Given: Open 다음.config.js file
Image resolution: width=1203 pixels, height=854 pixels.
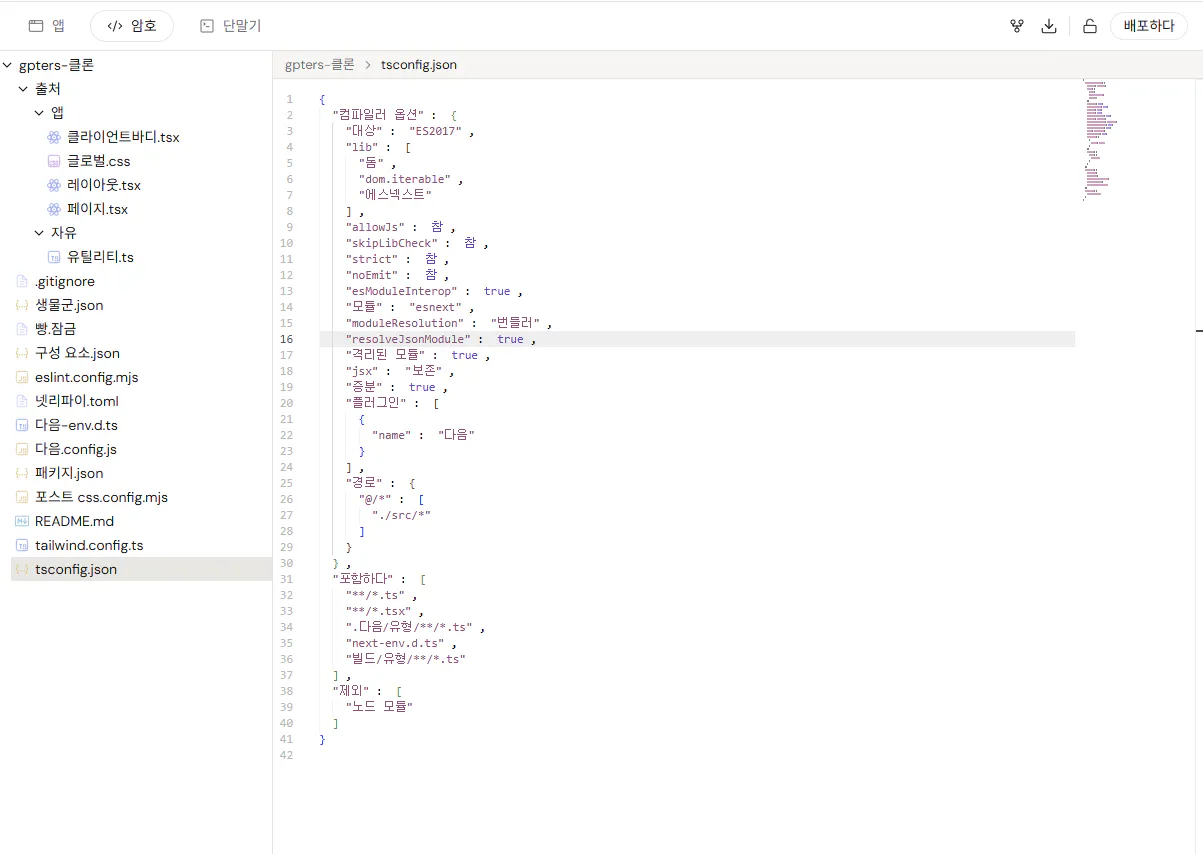Looking at the screenshot, I should (x=76, y=449).
